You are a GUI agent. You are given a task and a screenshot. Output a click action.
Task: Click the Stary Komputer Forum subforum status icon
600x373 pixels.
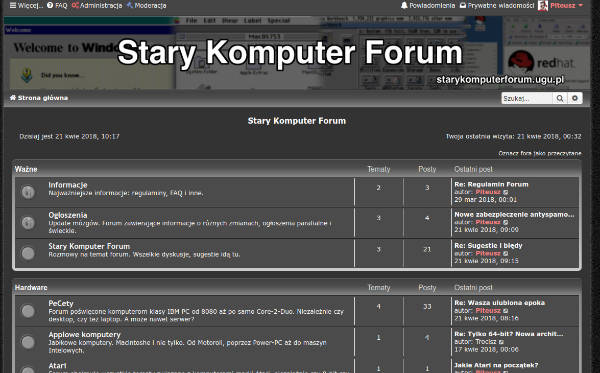(x=28, y=253)
